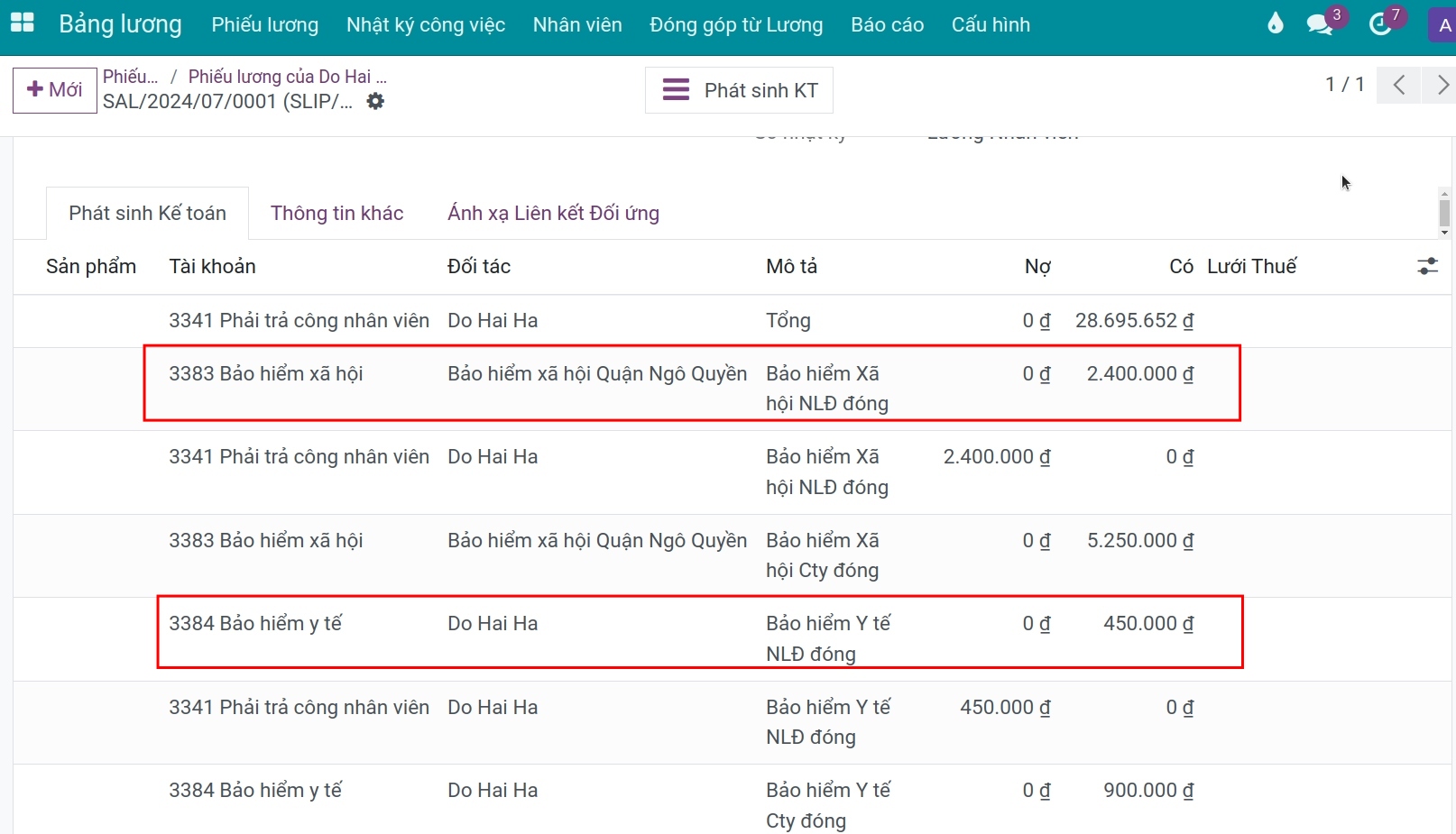Open the apps home menu icon
This screenshot has height=834, width=1456.
[22, 23]
